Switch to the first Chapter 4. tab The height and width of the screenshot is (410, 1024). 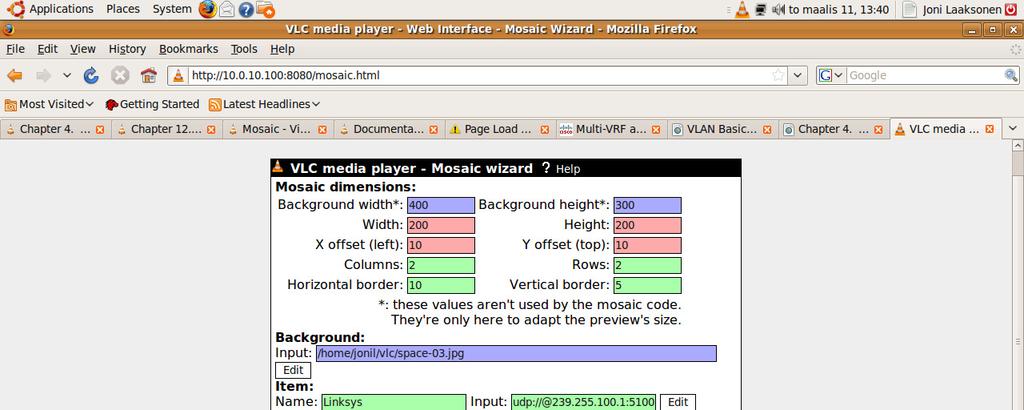pyautogui.click(x=56, y=129)
